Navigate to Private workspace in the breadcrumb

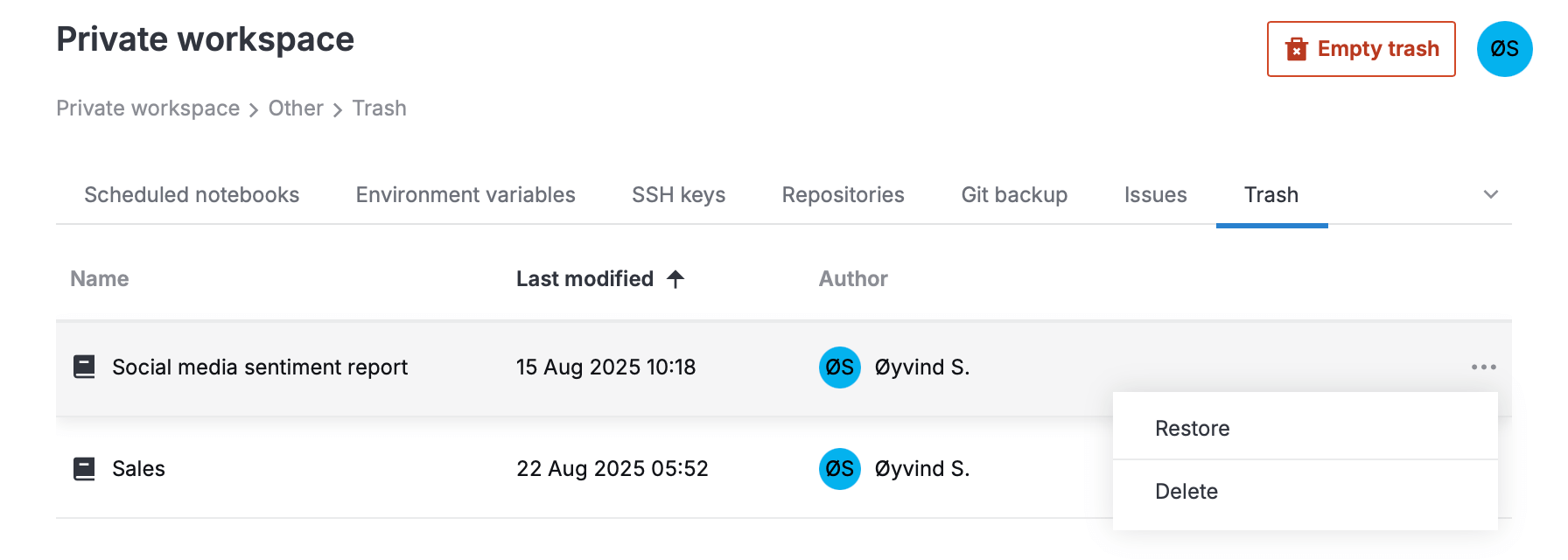[x=148, y=108]
